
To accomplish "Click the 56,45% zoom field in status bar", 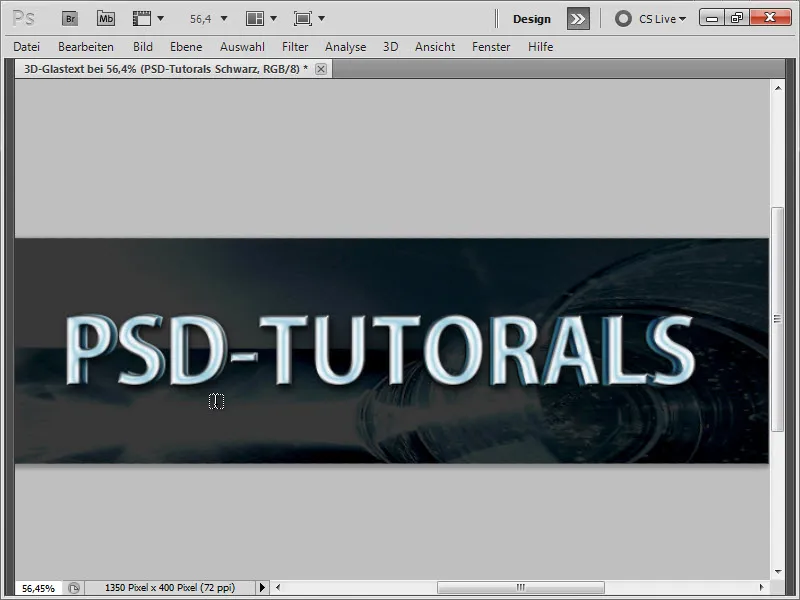I will (x=38, y=588).
